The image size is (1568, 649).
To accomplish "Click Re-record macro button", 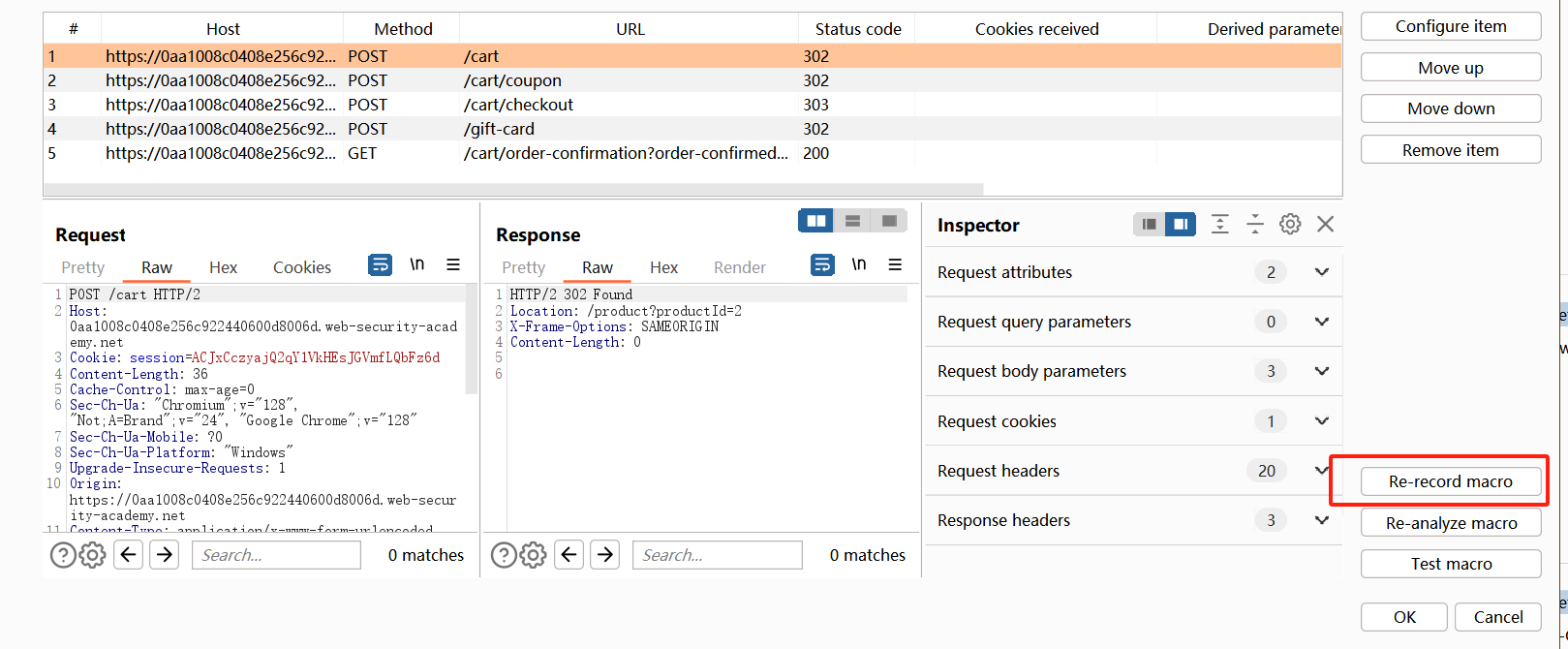I will [x=1451, y=481].
